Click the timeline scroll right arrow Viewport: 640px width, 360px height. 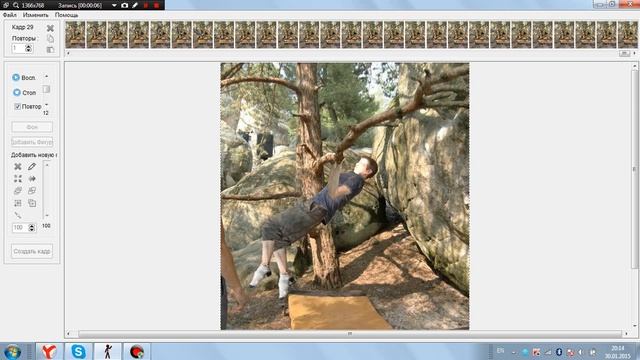[x=634, y=53]
